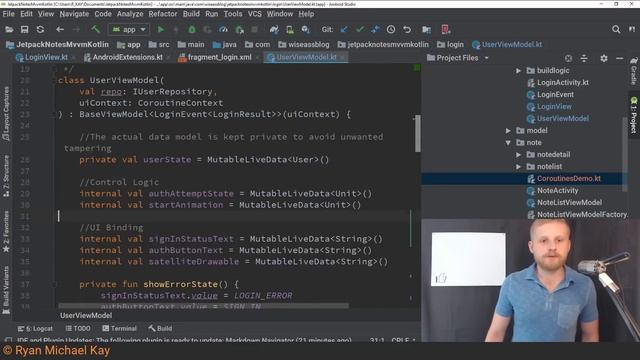Run the app with green play icon
Viewport: 640px width, 360px height.
[161, 29]
